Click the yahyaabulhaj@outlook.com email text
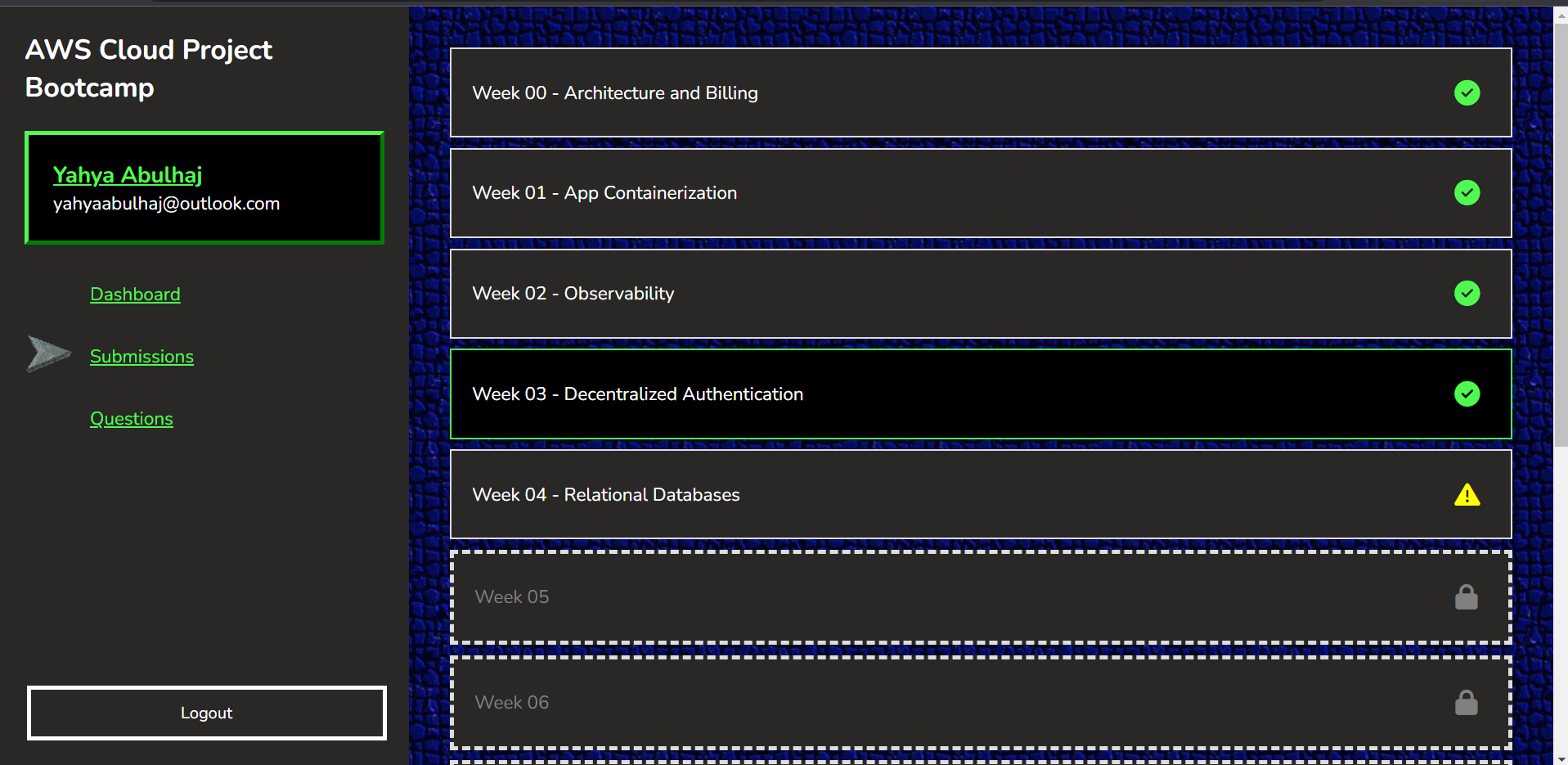 point(166,204)
